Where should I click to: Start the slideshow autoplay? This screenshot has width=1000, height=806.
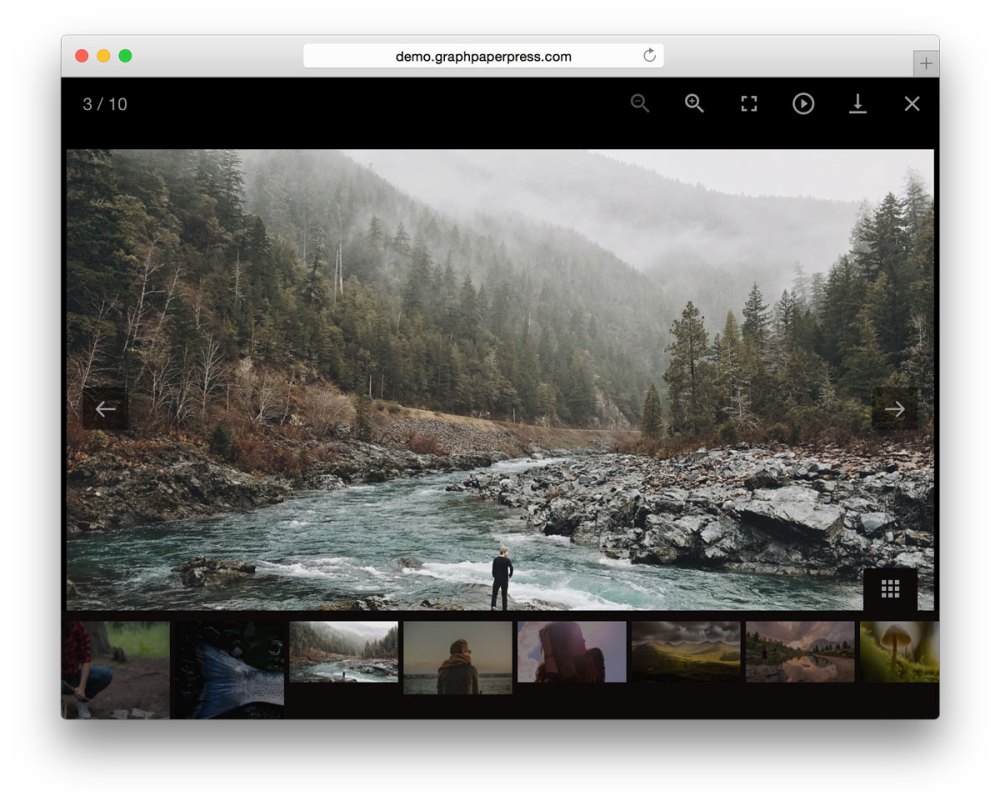point(803,104)
